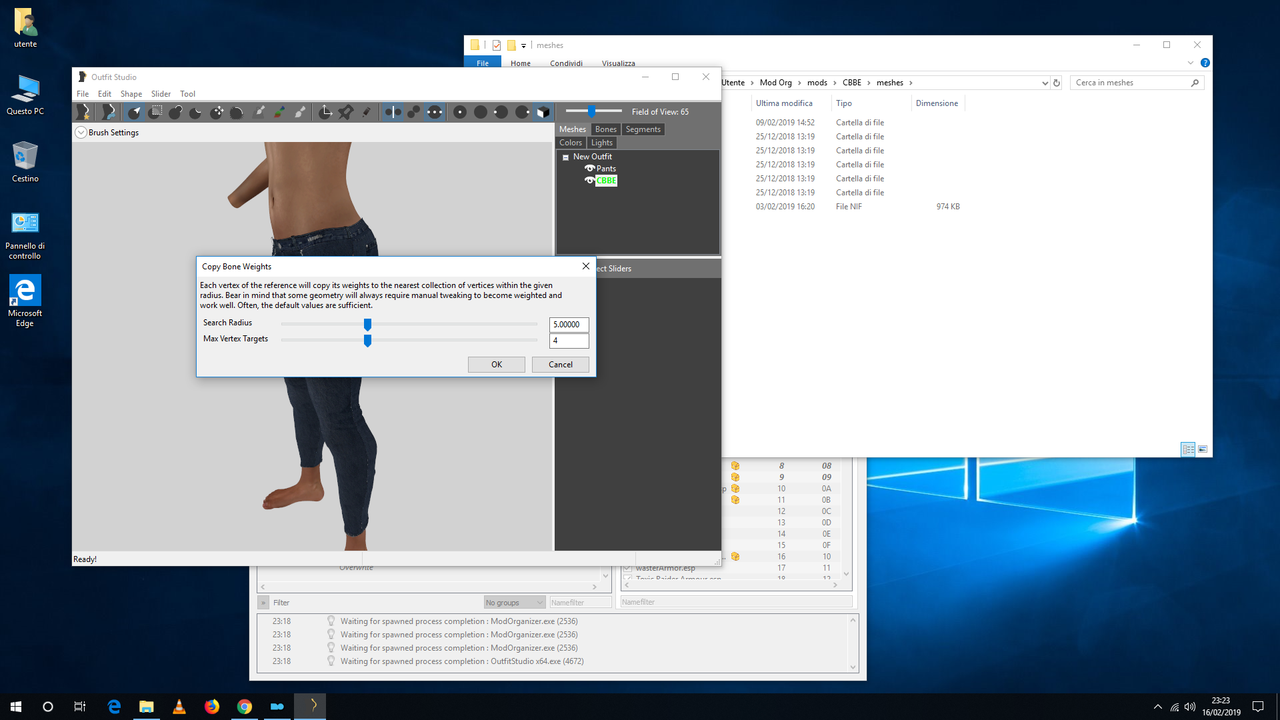Toggle X-Mirror in Outfit Studio toolbar
Screen dimensions: 1280x720
click(392, 112)
